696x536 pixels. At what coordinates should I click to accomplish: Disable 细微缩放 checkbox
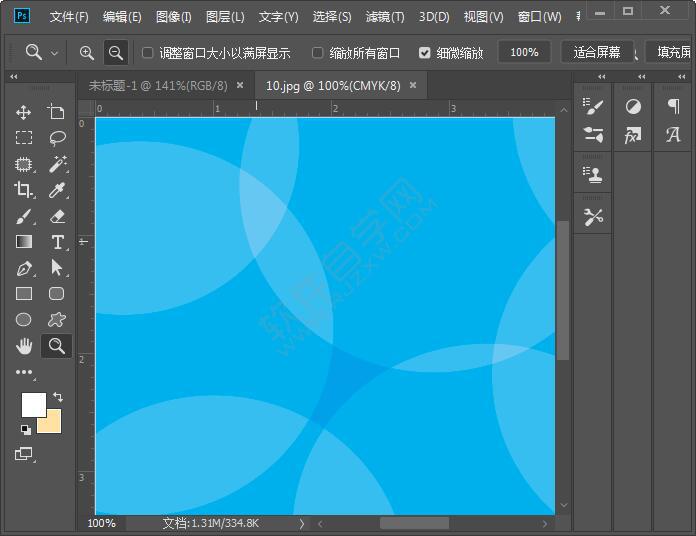[x=425, y=53]
